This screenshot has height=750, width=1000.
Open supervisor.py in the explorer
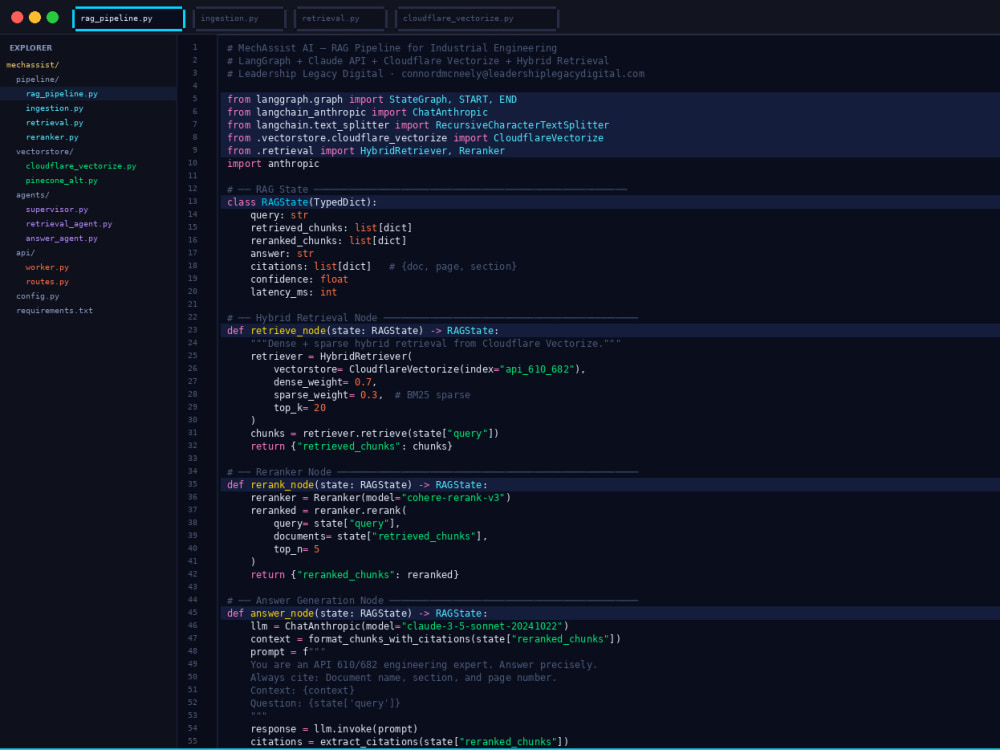[x=57, y=210]
